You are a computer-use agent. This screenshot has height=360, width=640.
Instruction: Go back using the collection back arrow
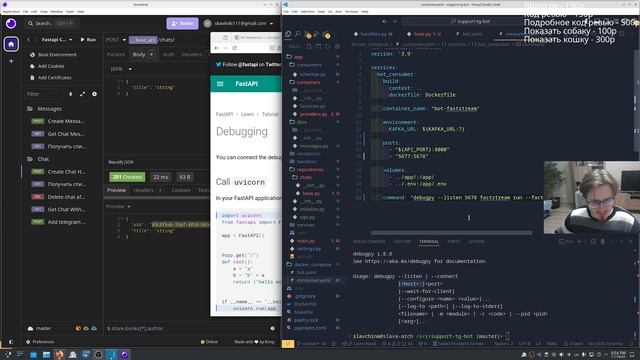pos(29,40)
